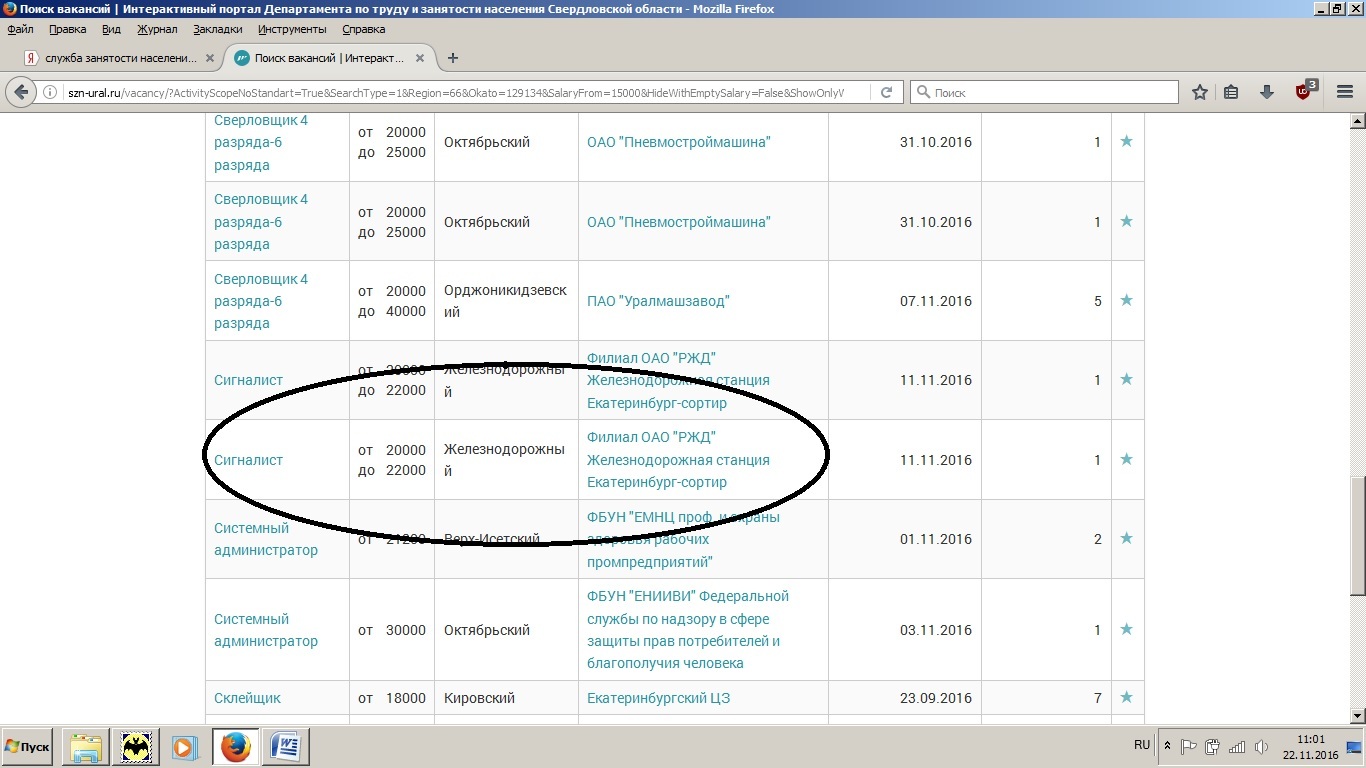Switch to 'служба занятости населени' tab

(120, 58)
